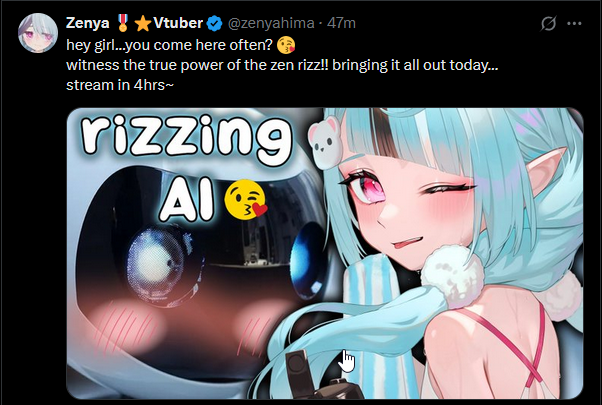
Task: Click the 'stream in 4hrs~' text
Action: (x=120, y=85)
